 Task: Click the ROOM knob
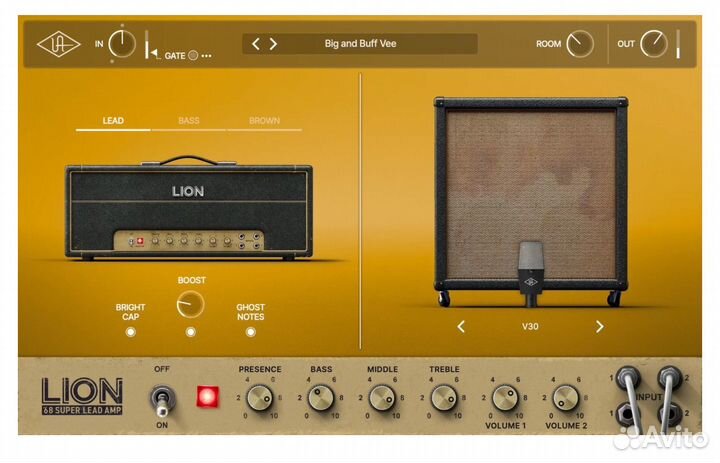579,44
